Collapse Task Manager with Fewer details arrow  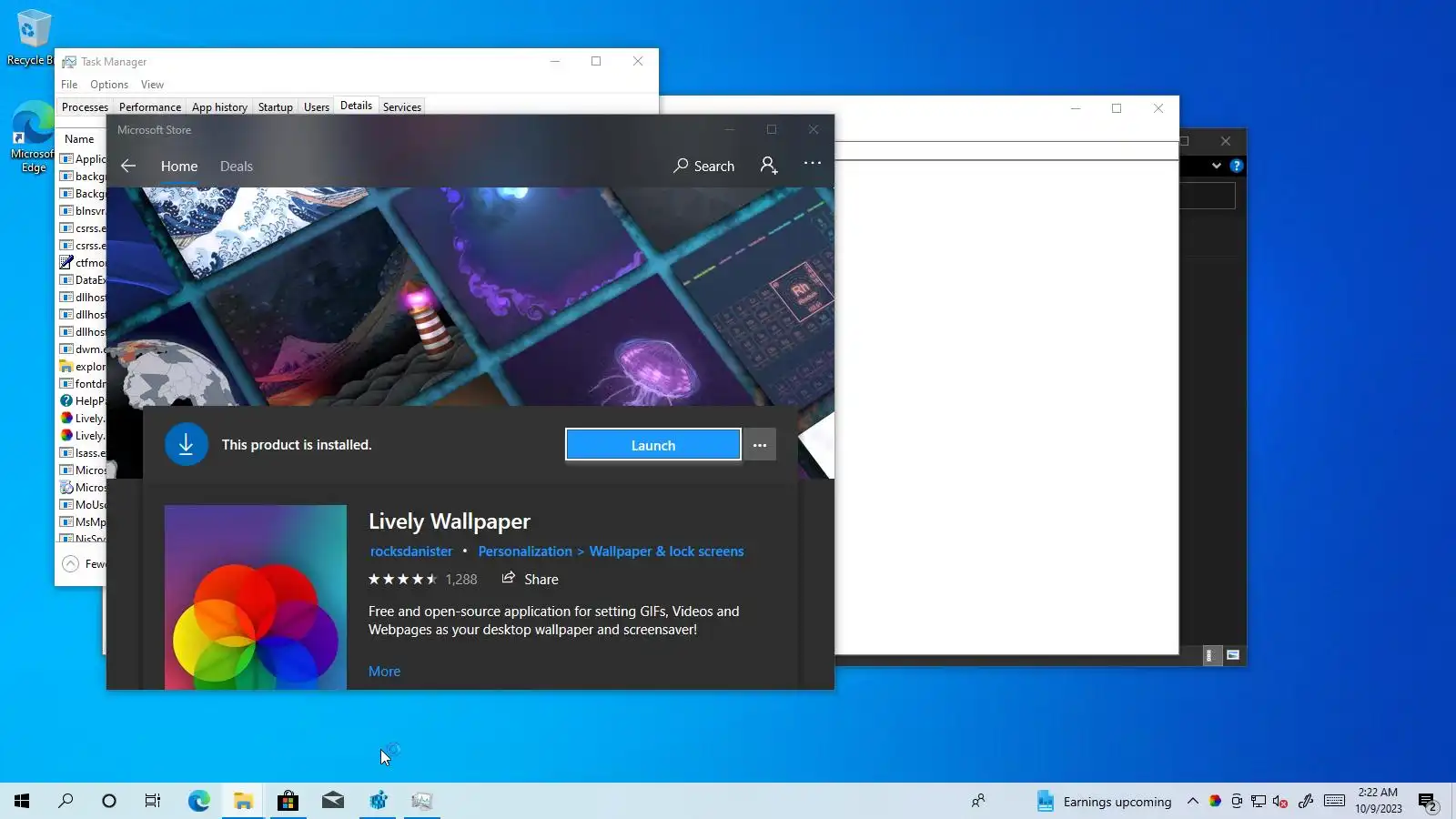pyautogui.click(x=70, y=564)
